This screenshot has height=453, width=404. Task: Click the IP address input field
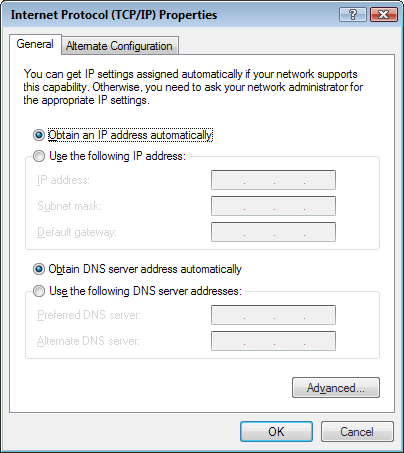coord(273,180)
